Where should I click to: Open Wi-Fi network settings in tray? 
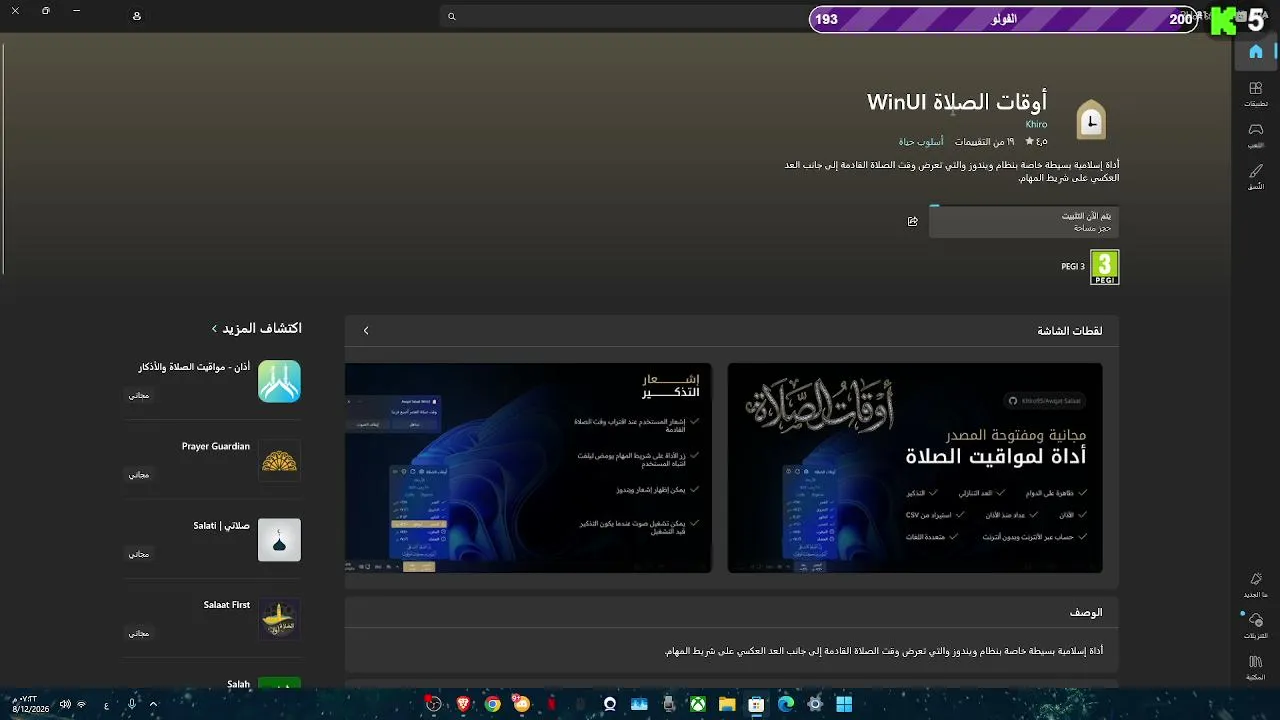82,704
